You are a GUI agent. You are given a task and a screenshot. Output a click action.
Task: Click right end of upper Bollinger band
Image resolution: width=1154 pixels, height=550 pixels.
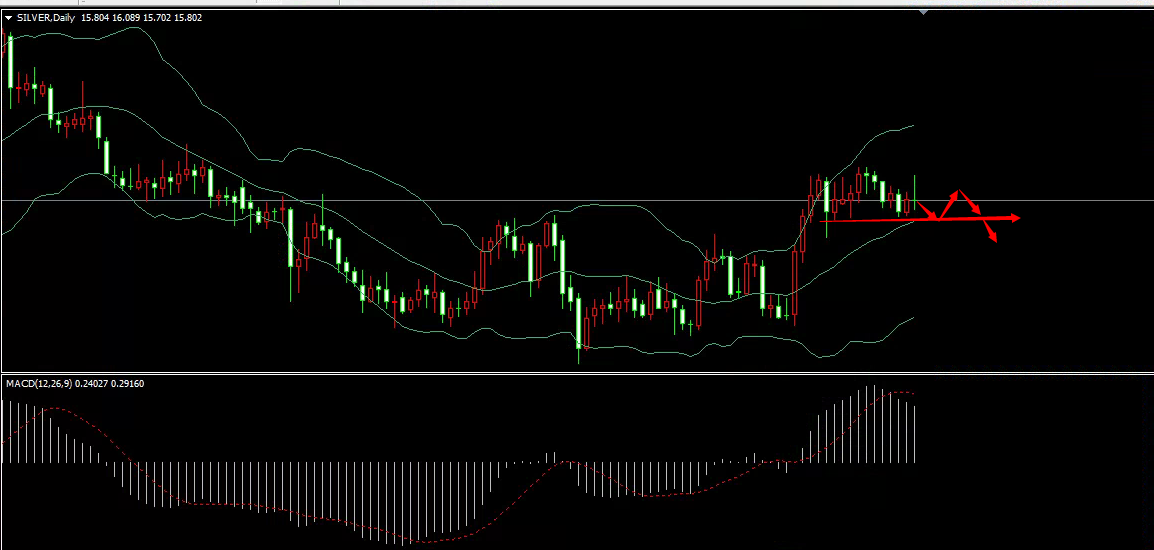coord(913,126)
